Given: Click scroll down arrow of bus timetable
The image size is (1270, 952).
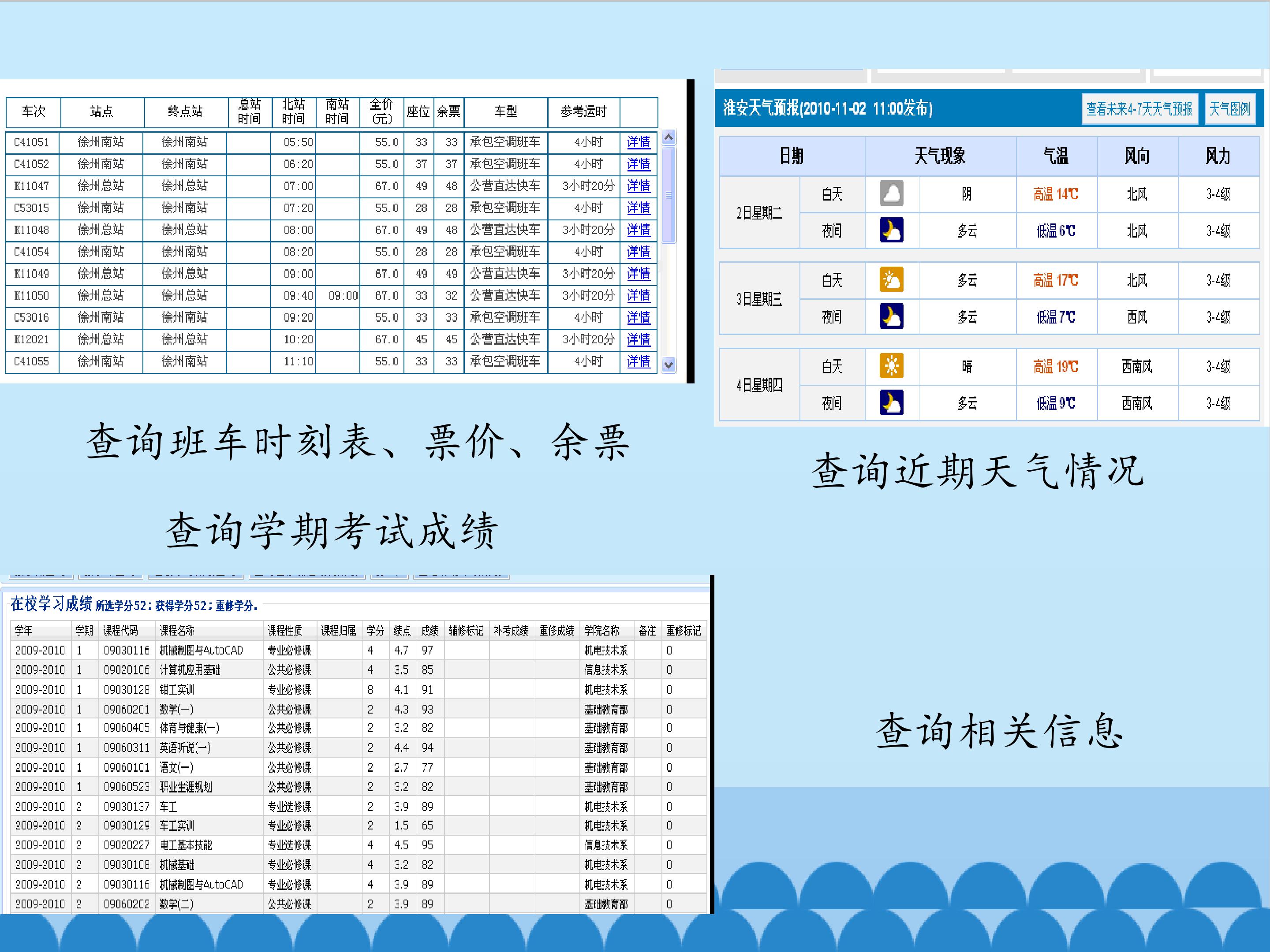Looking at the screenshot, I should [x=669, y=364].
